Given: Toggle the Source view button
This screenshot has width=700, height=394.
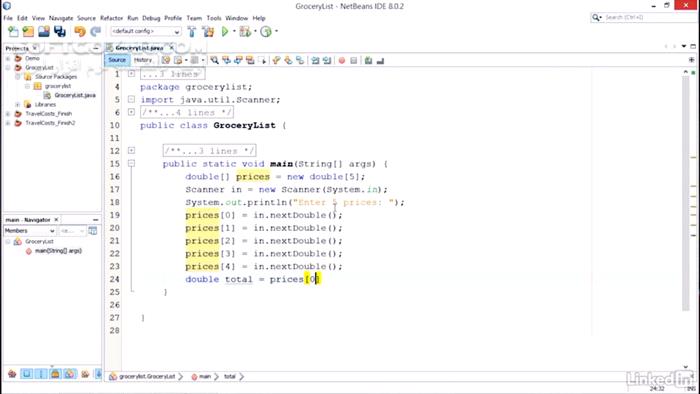Looking at the screenshot, I should click(117, 60).
